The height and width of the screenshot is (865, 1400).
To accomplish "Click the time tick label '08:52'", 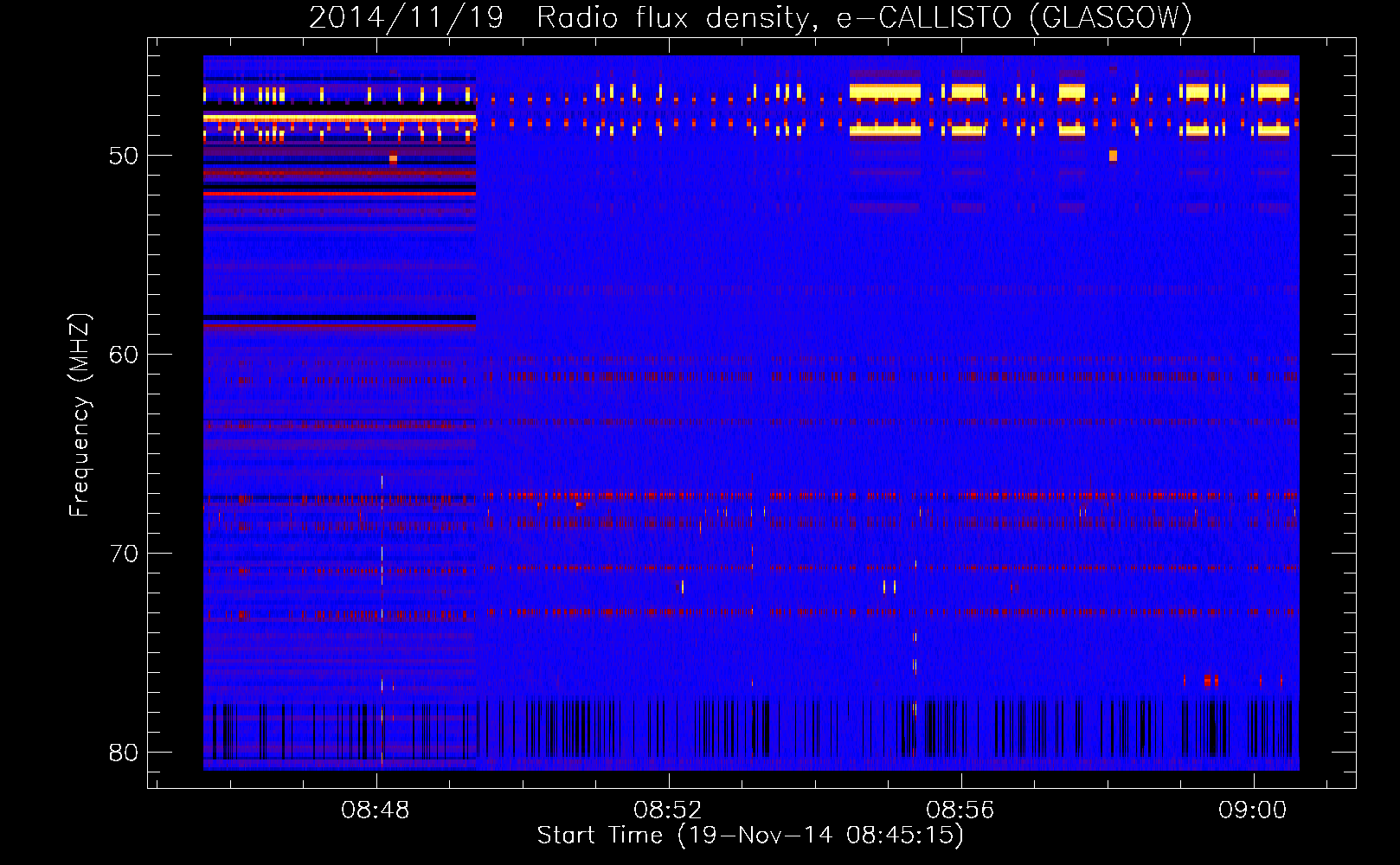I will [668, 811].
